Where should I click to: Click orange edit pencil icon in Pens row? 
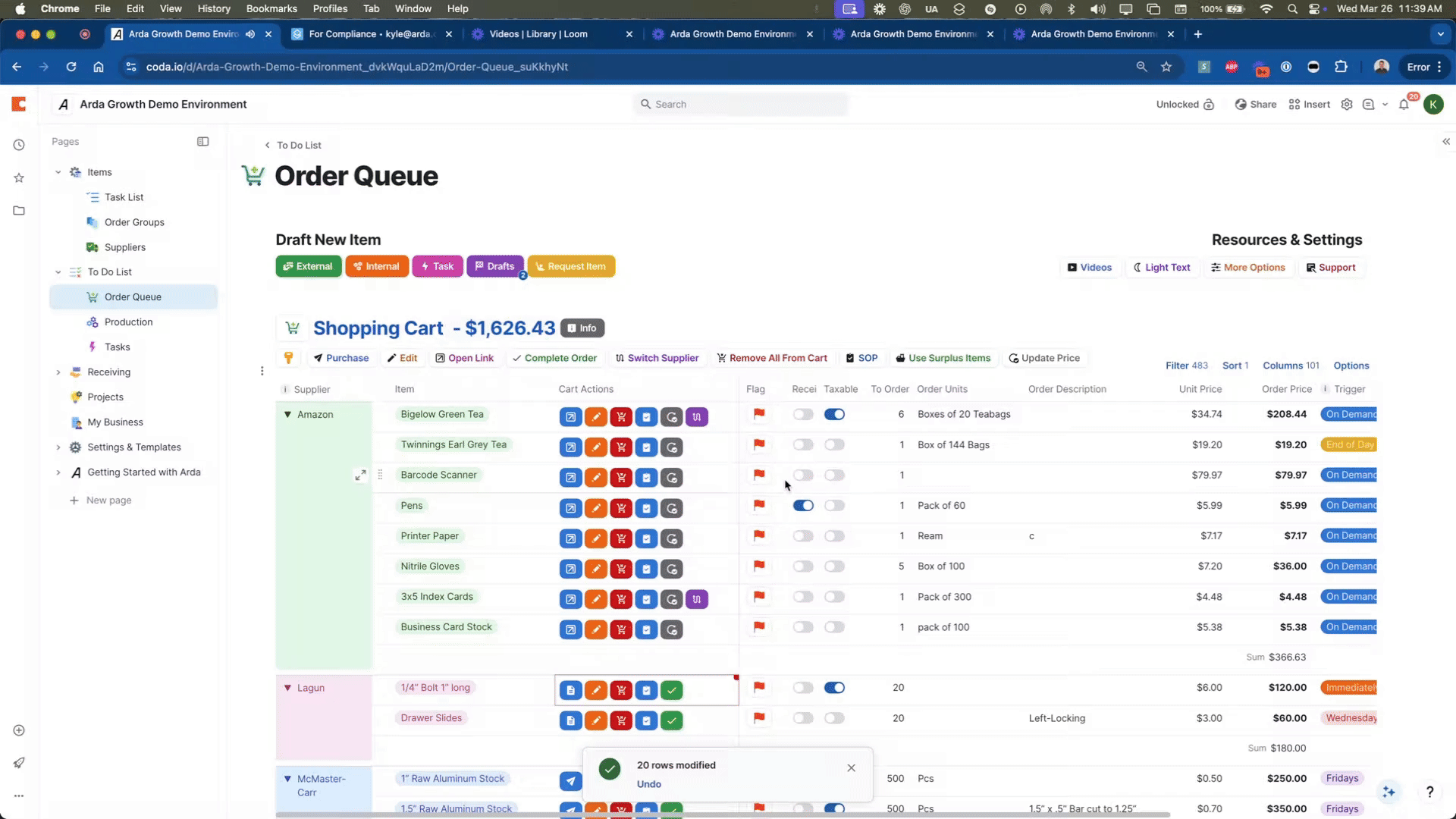click(x=596, y=508)
